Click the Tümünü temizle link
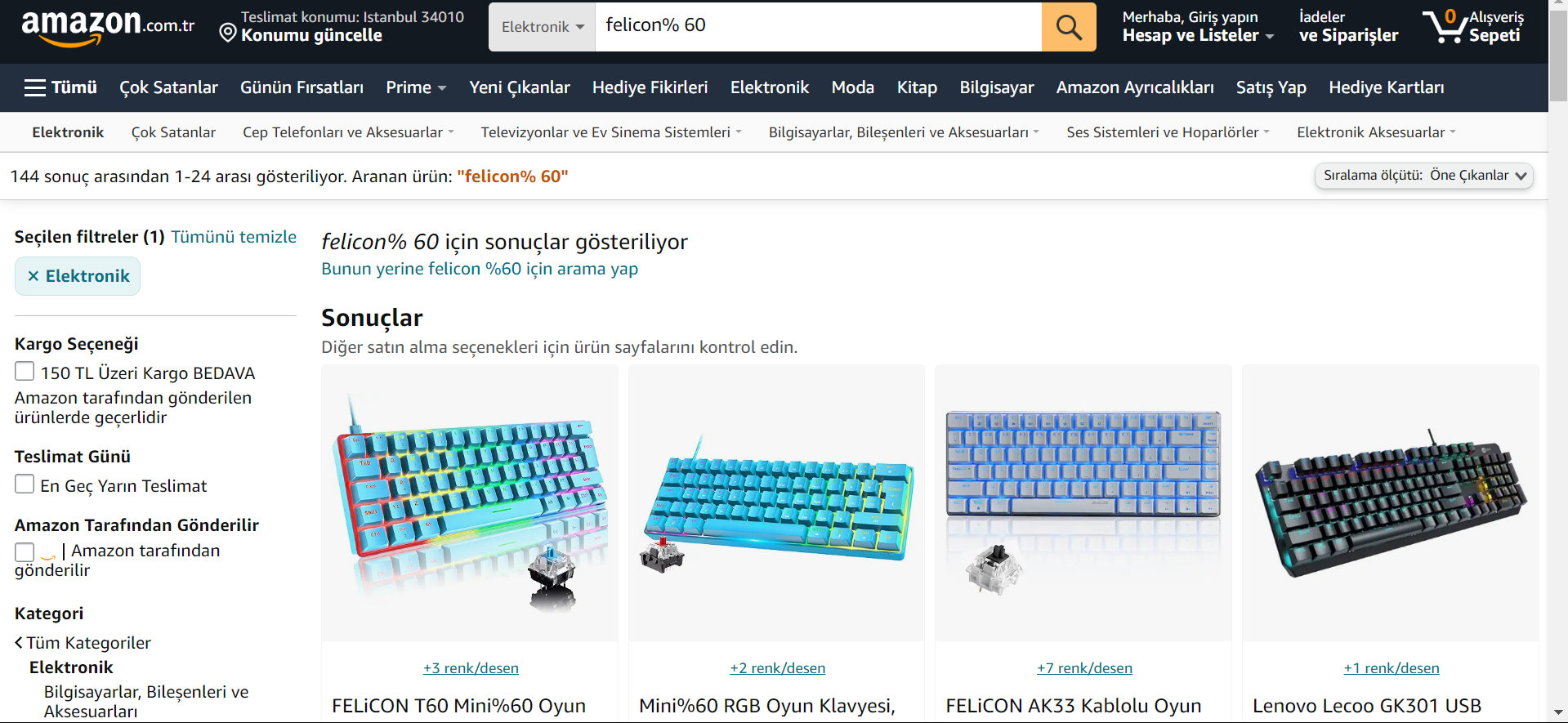1568x723 pixels. (x=234, y=237)
